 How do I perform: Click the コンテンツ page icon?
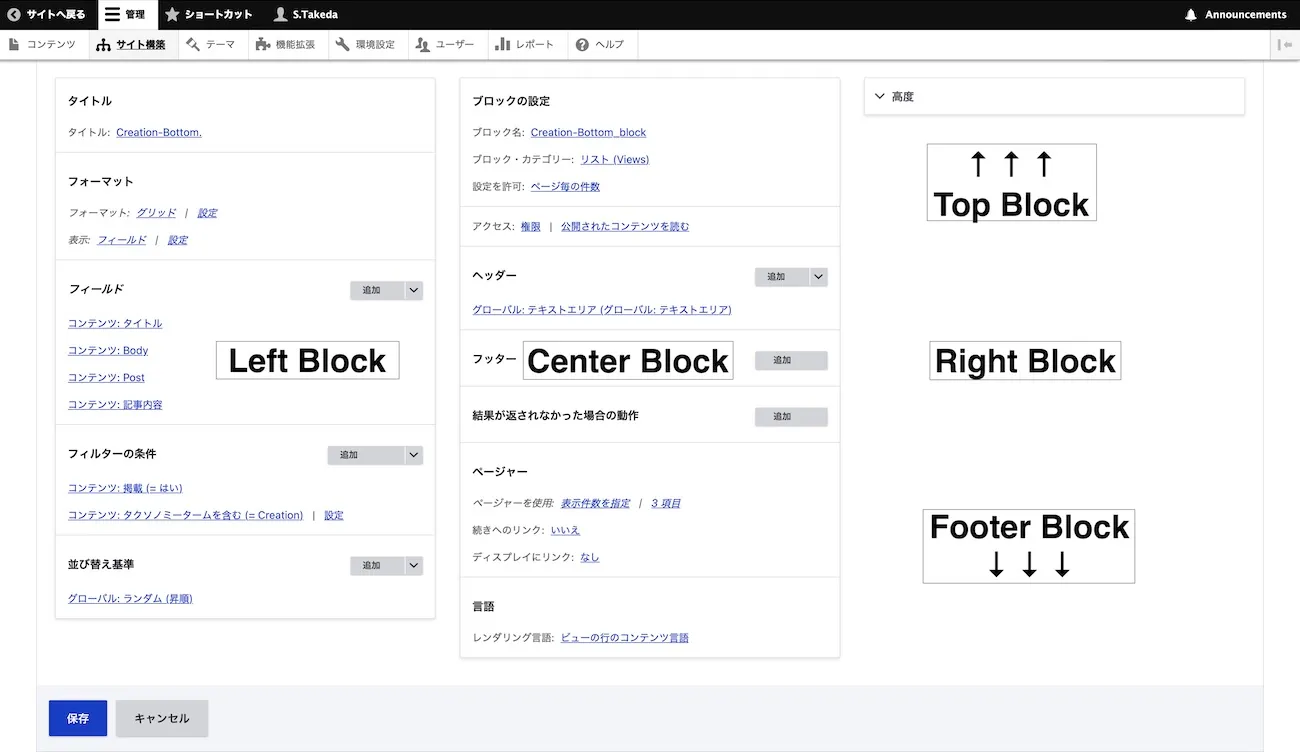coord(14,45)
